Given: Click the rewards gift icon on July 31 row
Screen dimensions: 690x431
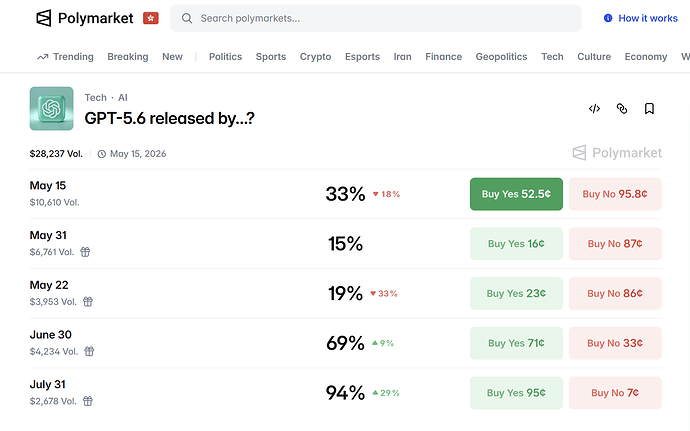Looking at the screenshot, I should (88, 401).
